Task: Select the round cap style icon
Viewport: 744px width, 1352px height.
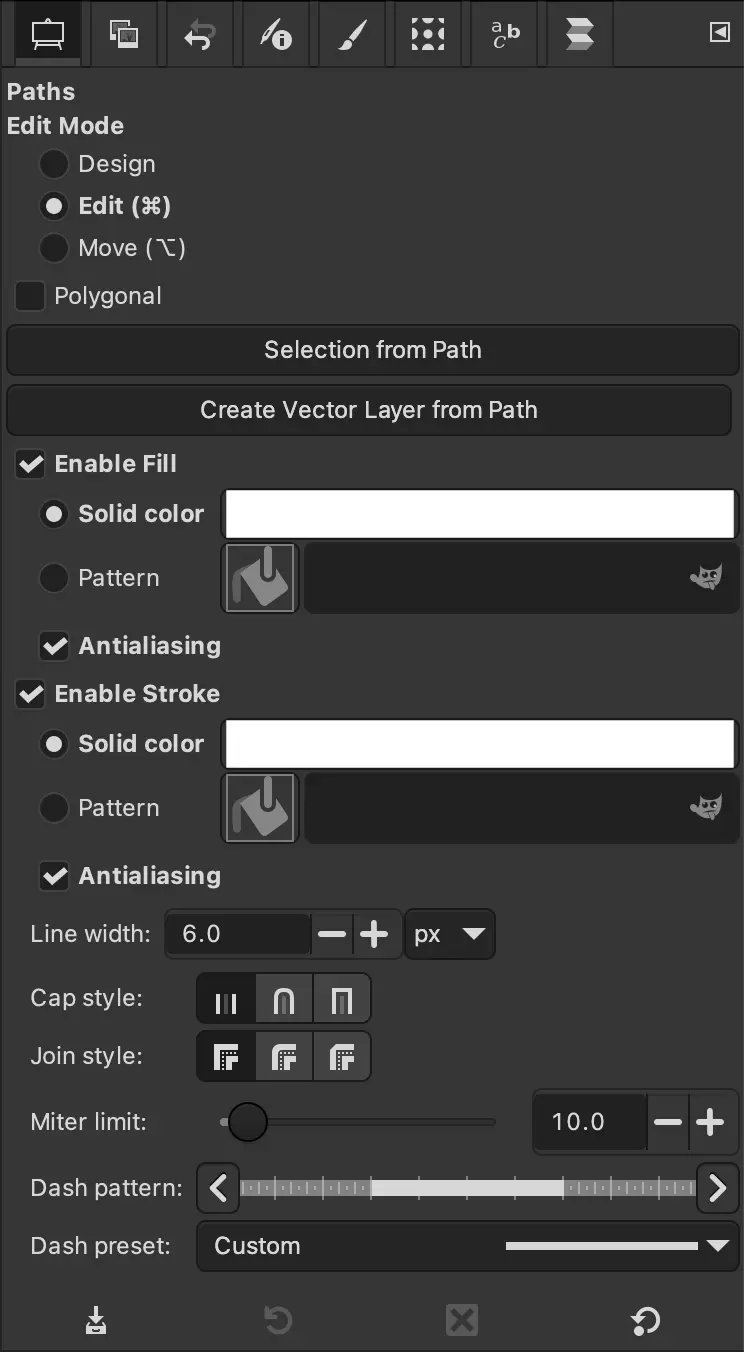Action: 284,998
